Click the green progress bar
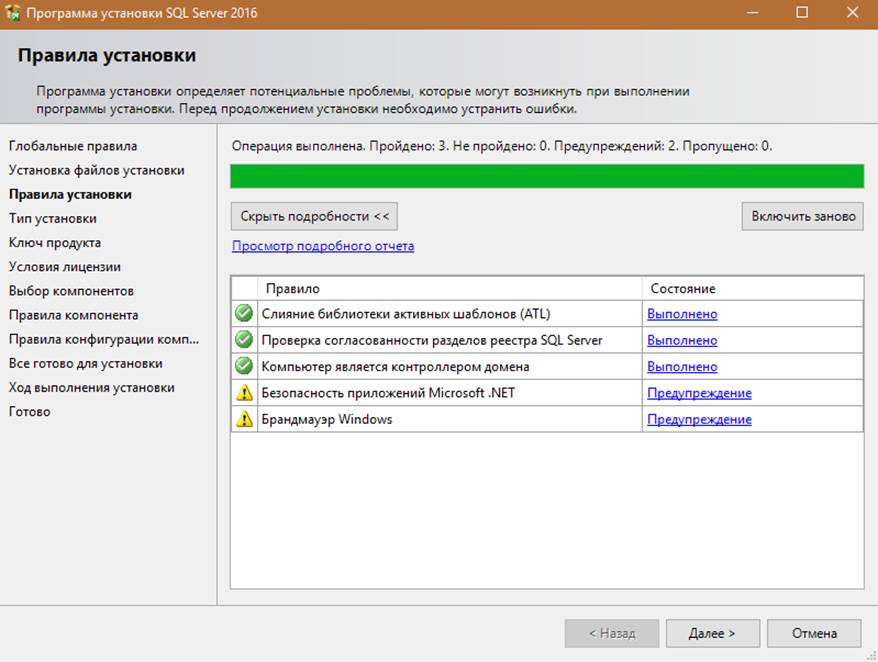 tap(547, 176)
